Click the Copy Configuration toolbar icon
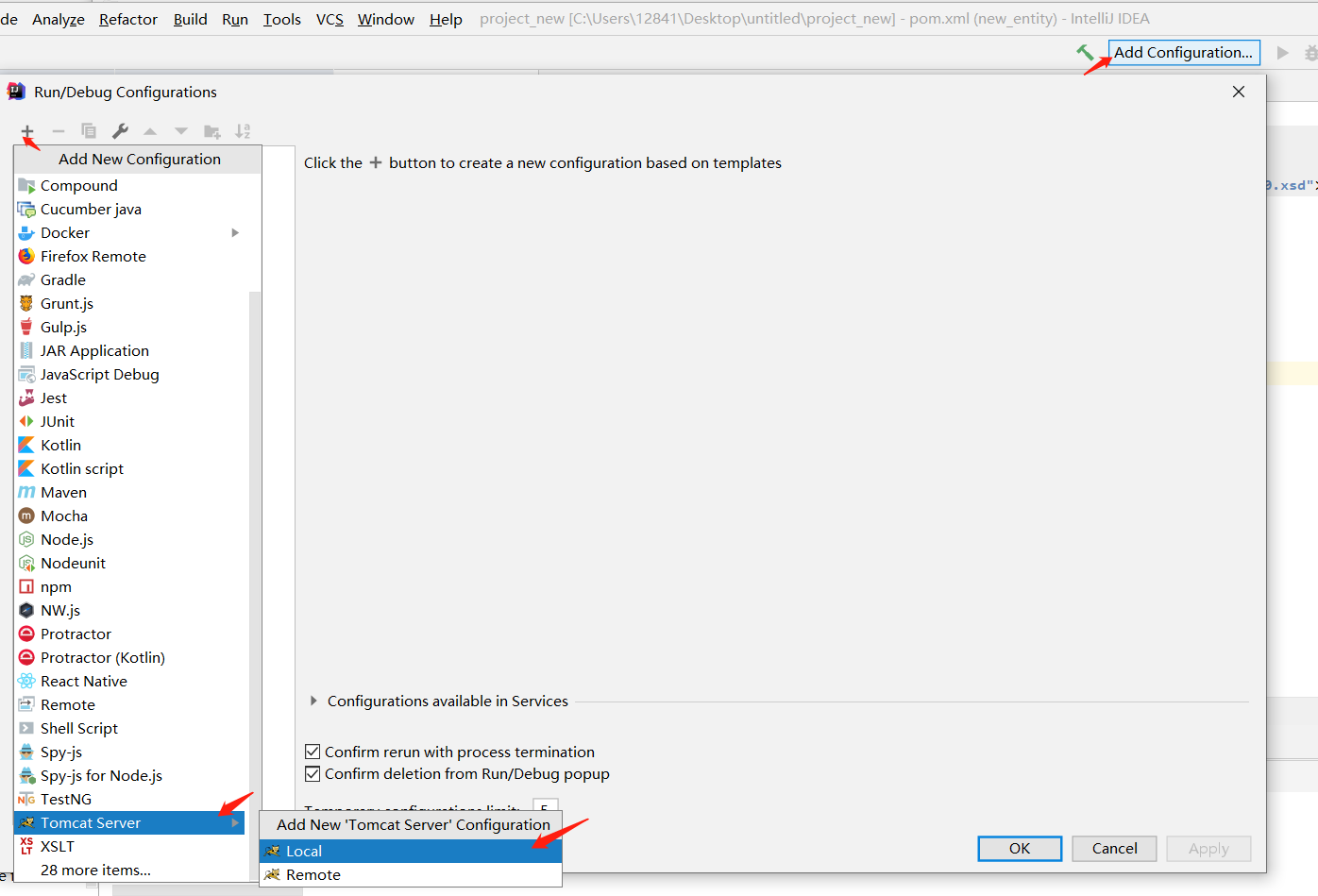 [x=89, y=131]
